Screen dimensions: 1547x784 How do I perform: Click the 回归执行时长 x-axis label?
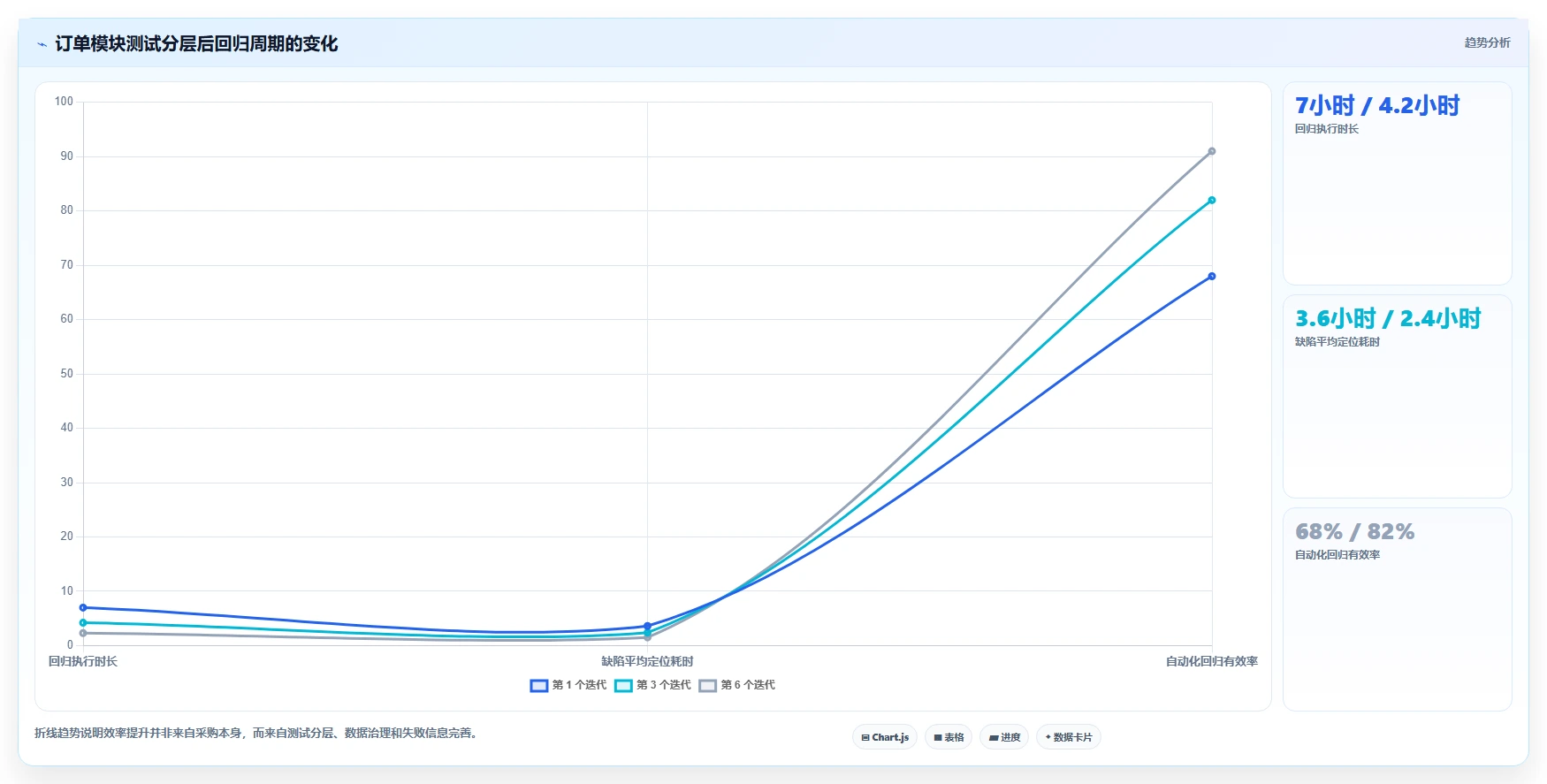click(83, 661)
